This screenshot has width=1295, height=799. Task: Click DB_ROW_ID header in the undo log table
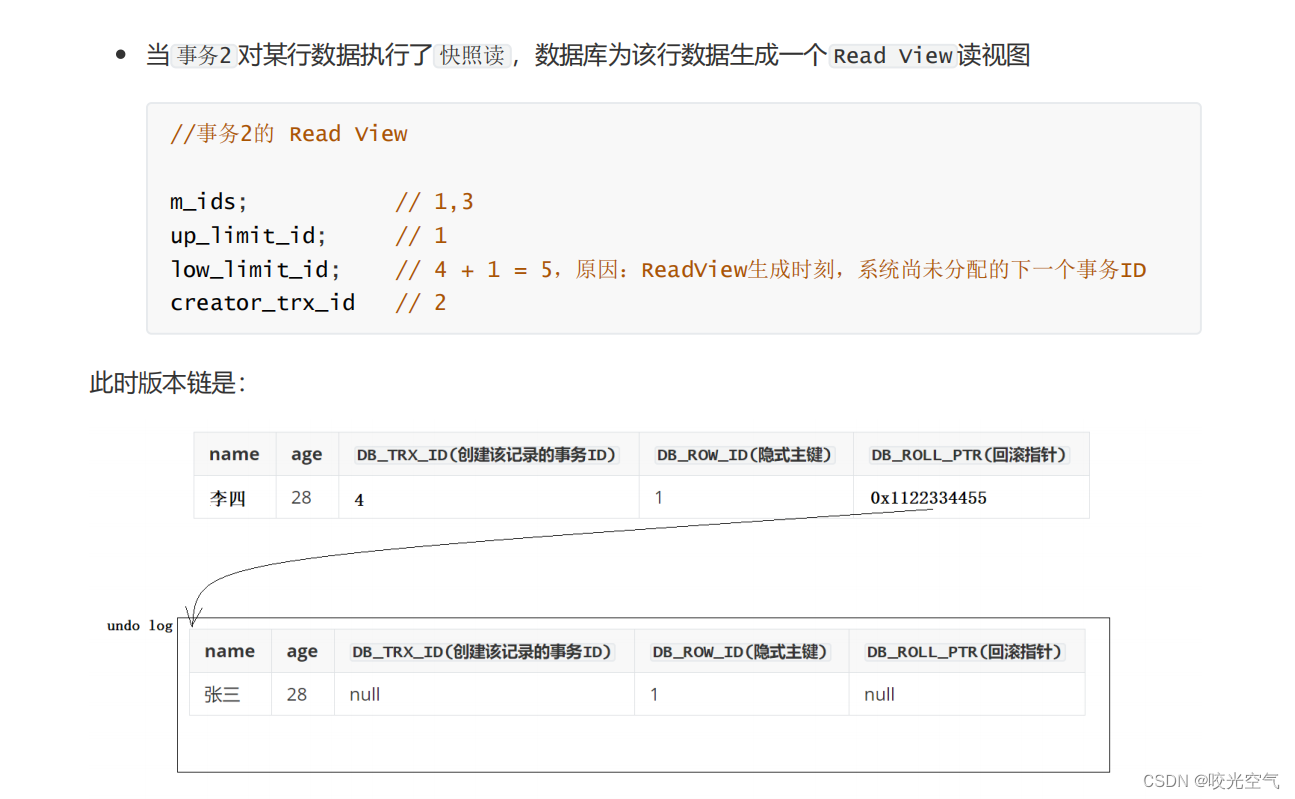(x=741, y=652)
